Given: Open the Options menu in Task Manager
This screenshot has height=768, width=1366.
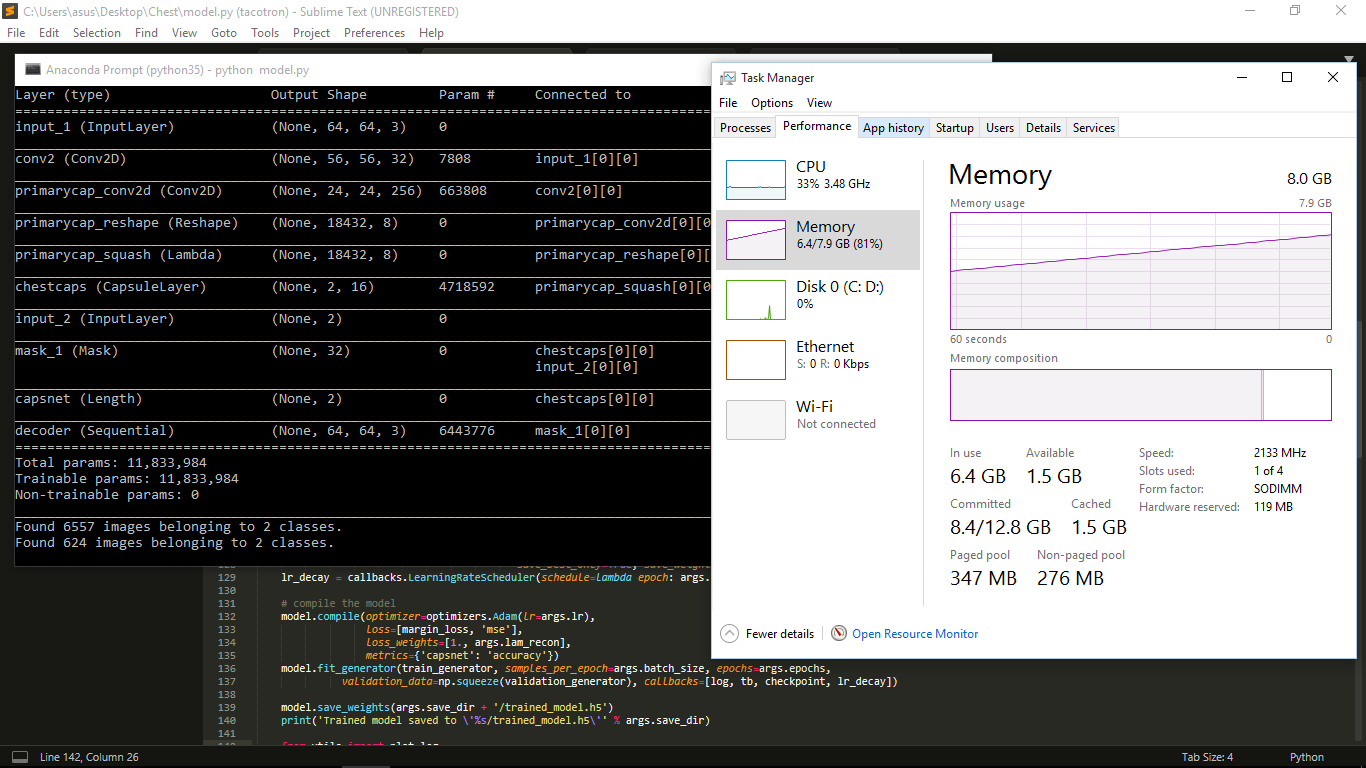Looking at the screenshot, I should pos(771,102).
